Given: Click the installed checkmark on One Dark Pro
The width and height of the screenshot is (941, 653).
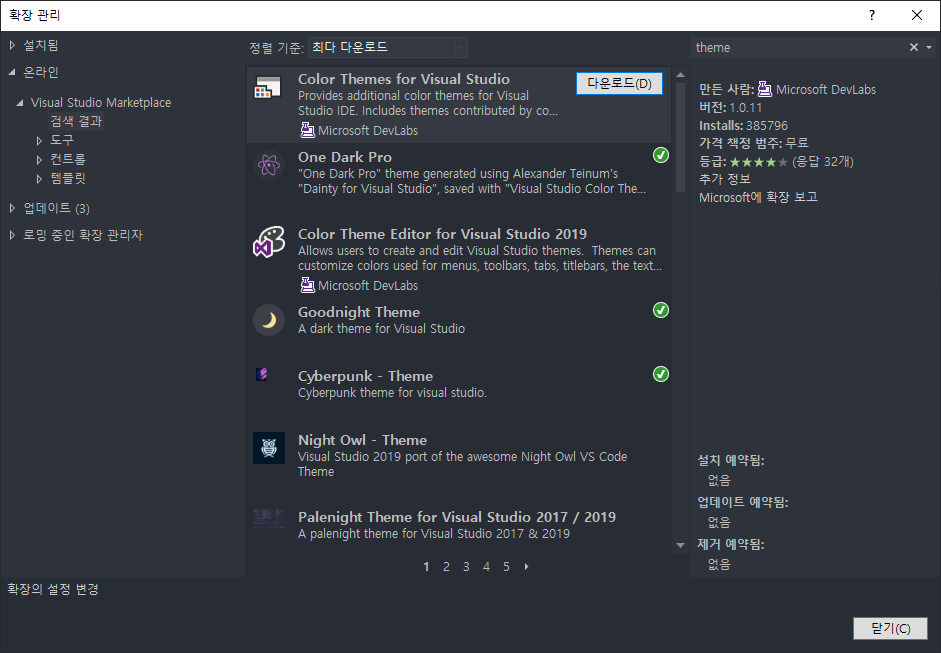Looking at the screenshot, I should pyautogui.click(x=661, y=155).
